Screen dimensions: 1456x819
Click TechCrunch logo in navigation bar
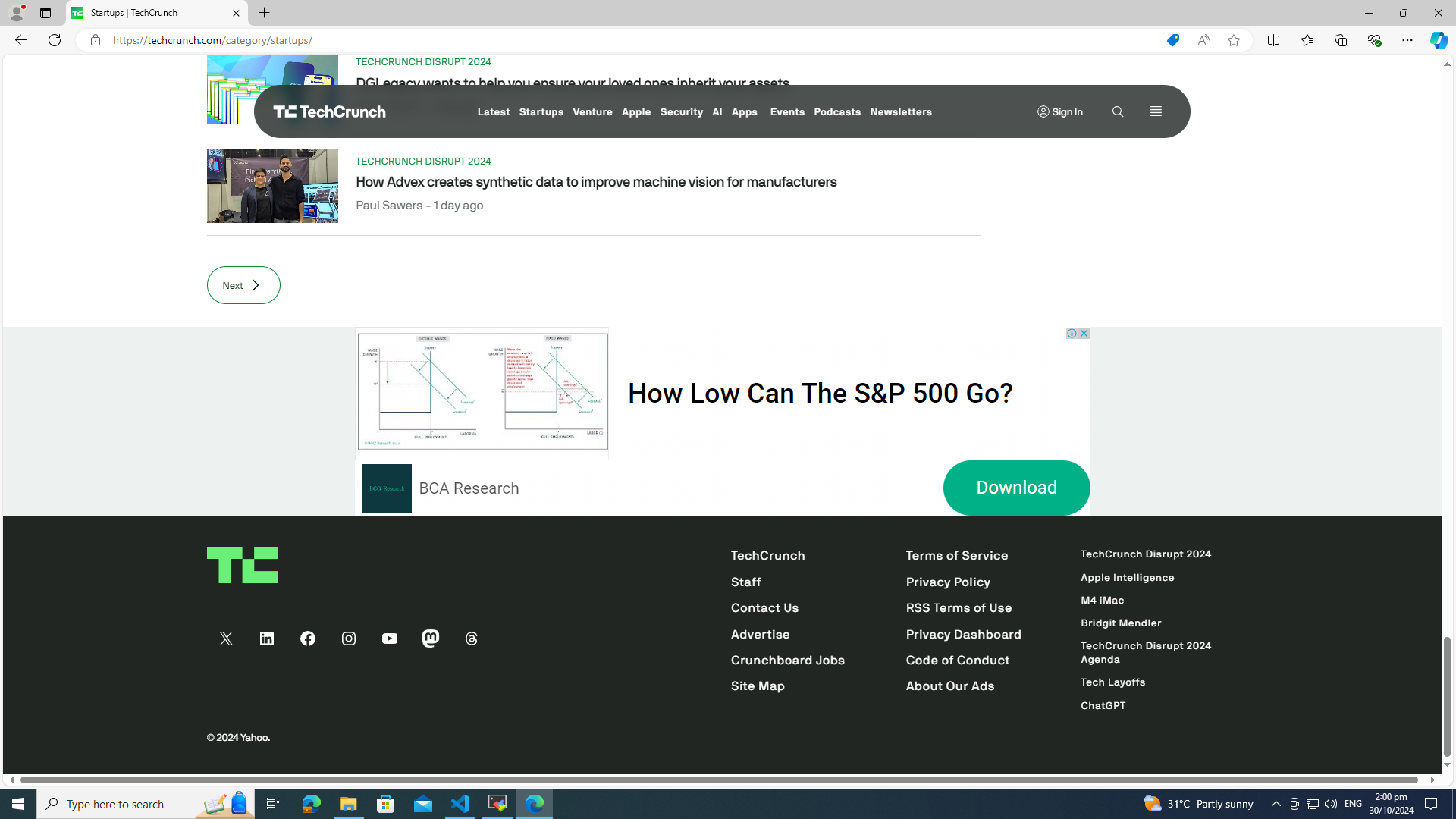[329, 111]
